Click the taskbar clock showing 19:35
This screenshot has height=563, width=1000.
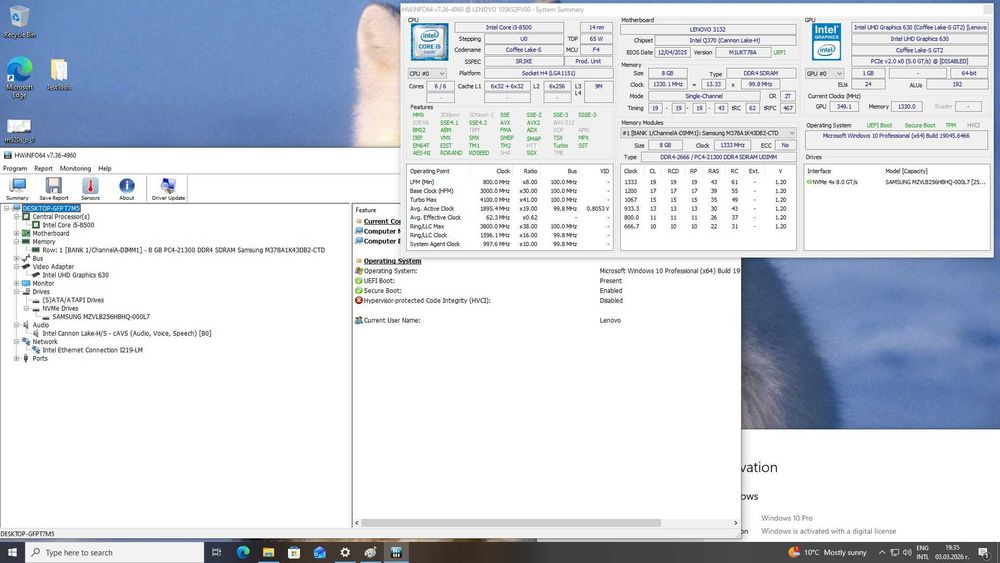click(x=952, y=552)
